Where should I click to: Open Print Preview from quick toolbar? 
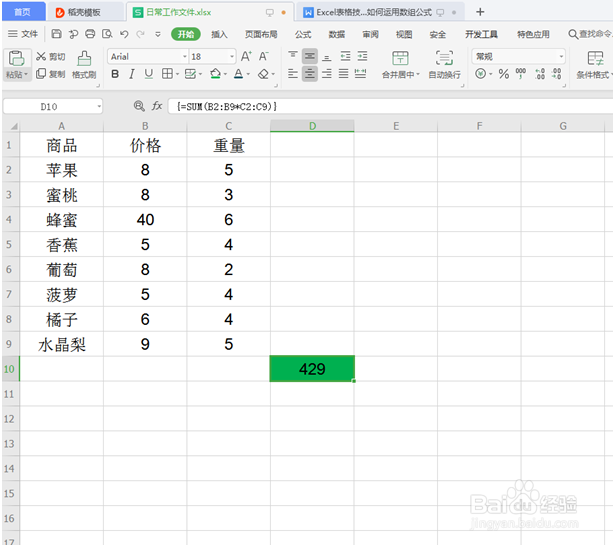[x=107, y=34]
